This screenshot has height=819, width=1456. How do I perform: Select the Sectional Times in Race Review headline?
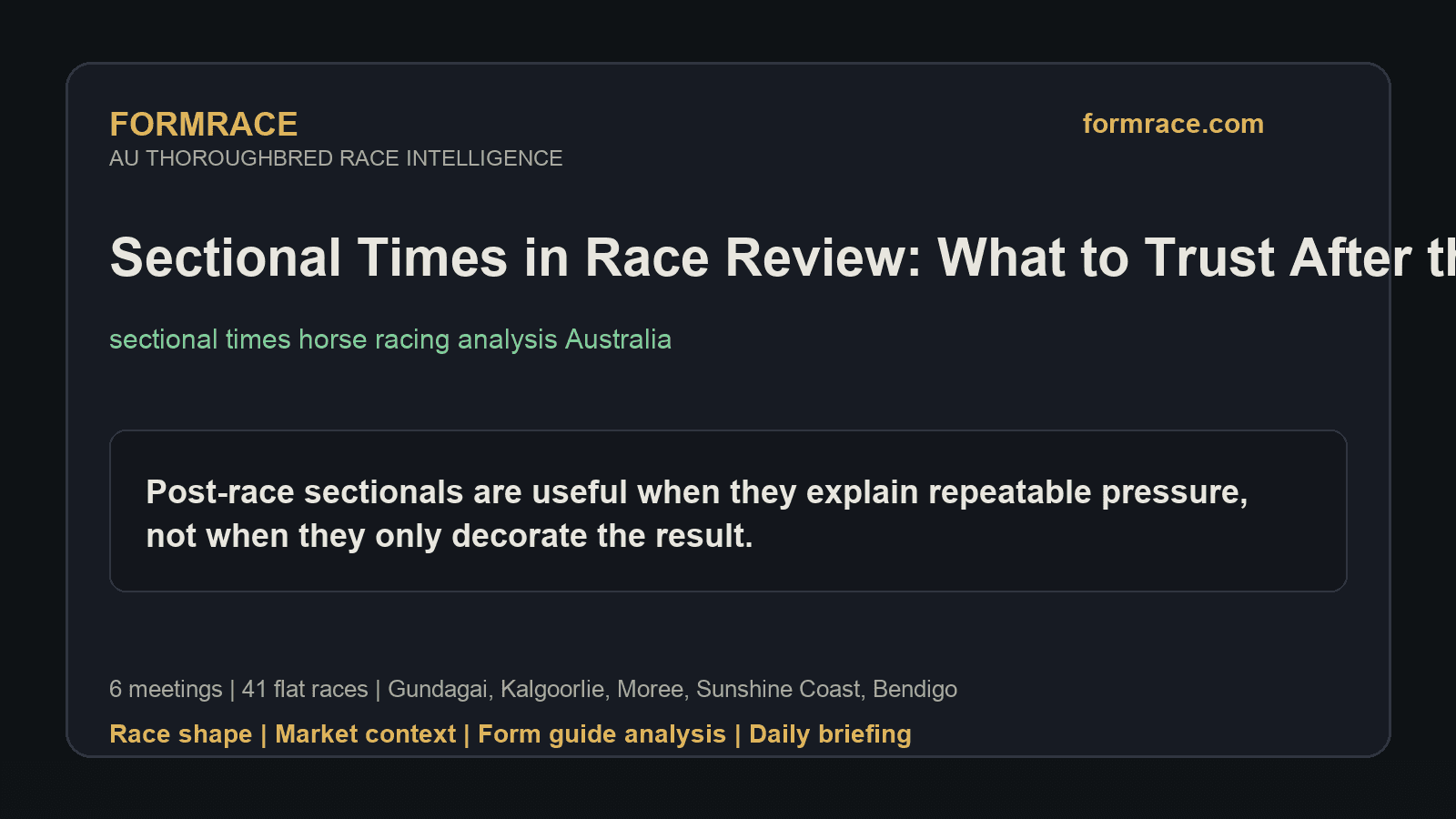[783, 258]
